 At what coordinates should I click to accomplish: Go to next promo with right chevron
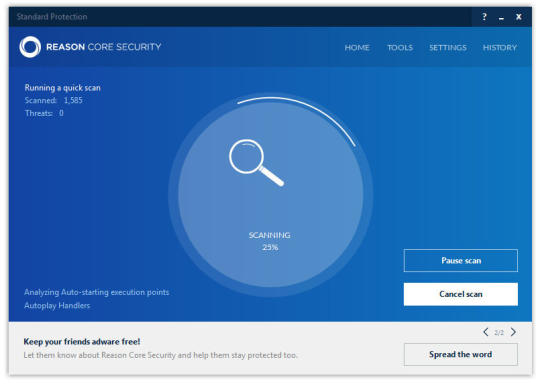coord(513,332)
